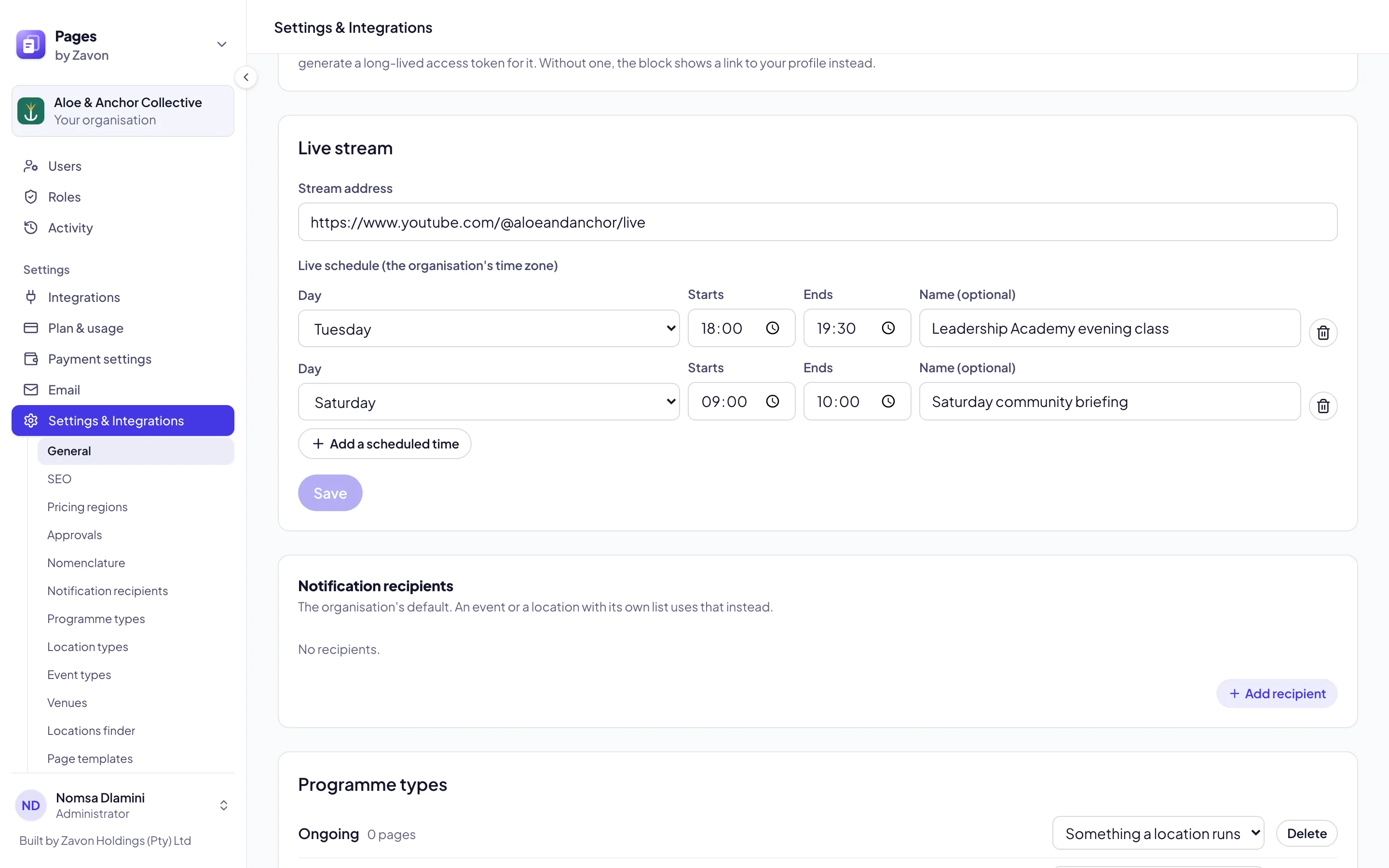Screen dimensions: 1389x868
Task: Open Integrations in settings
Action: pos(123,298)
